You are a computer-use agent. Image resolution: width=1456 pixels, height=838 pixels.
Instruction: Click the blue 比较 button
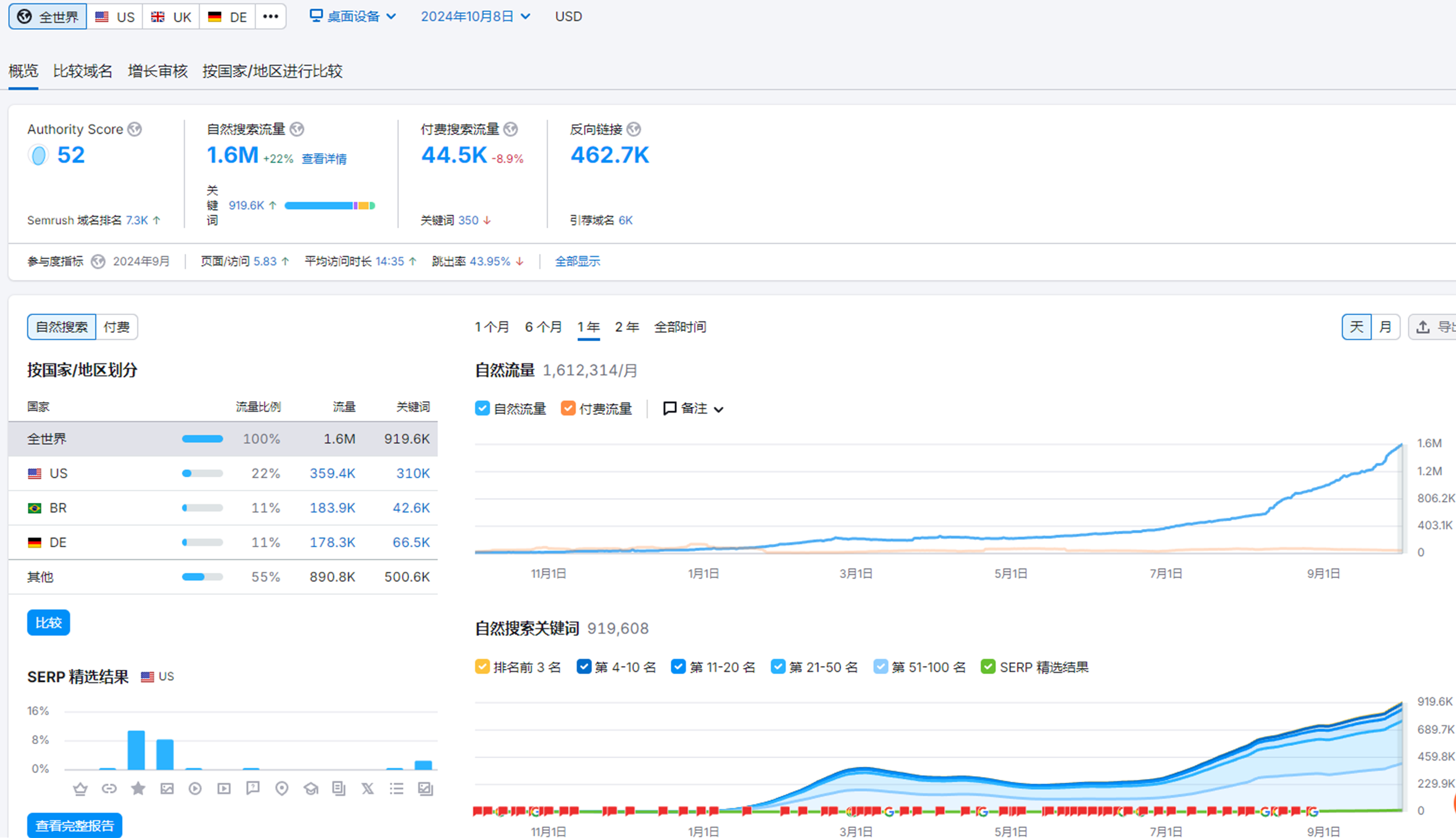pyautogui.click(x=48, y=623)
